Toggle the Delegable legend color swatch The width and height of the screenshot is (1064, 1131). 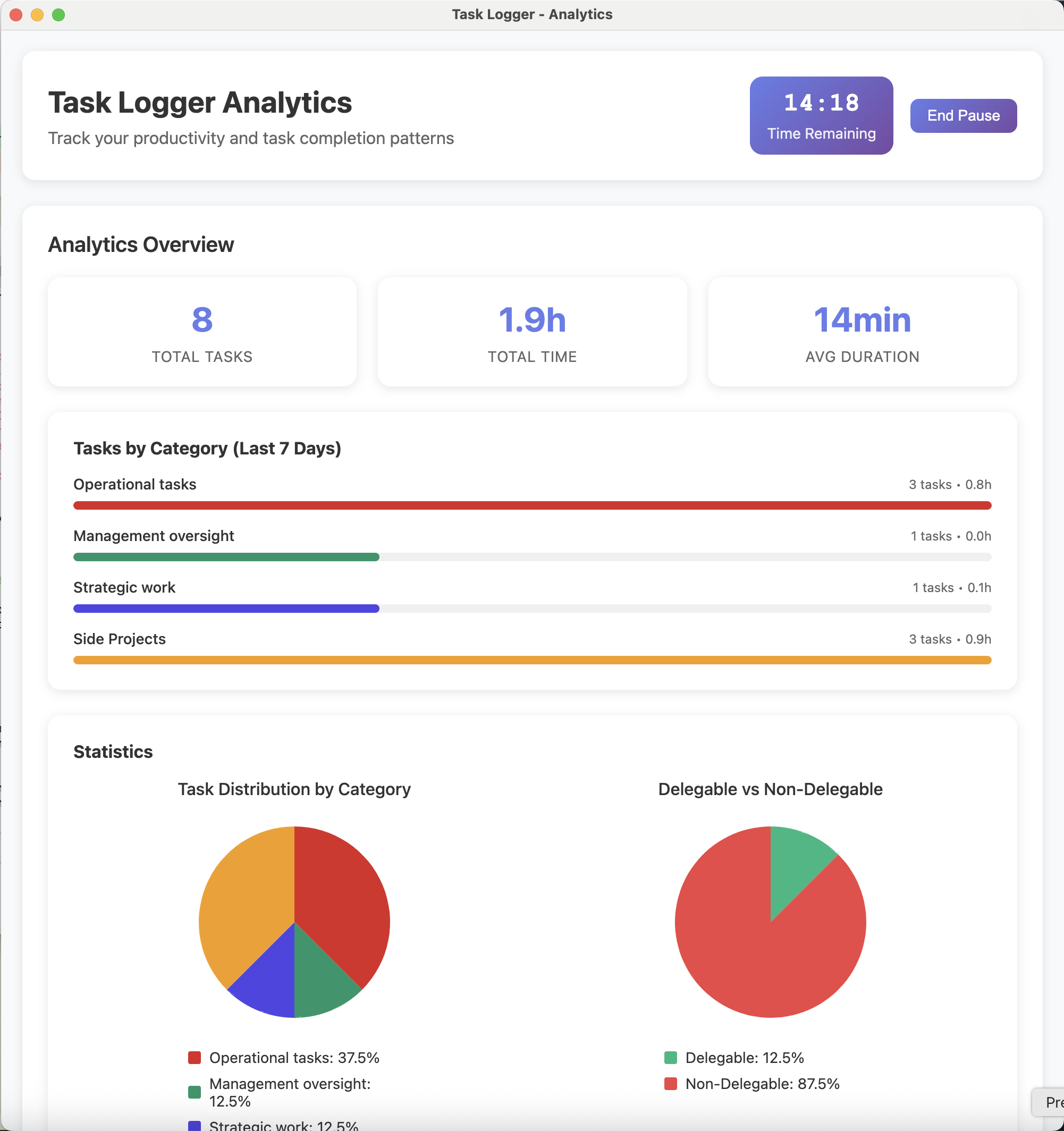pyautogui.click(x=670, y=1058)
